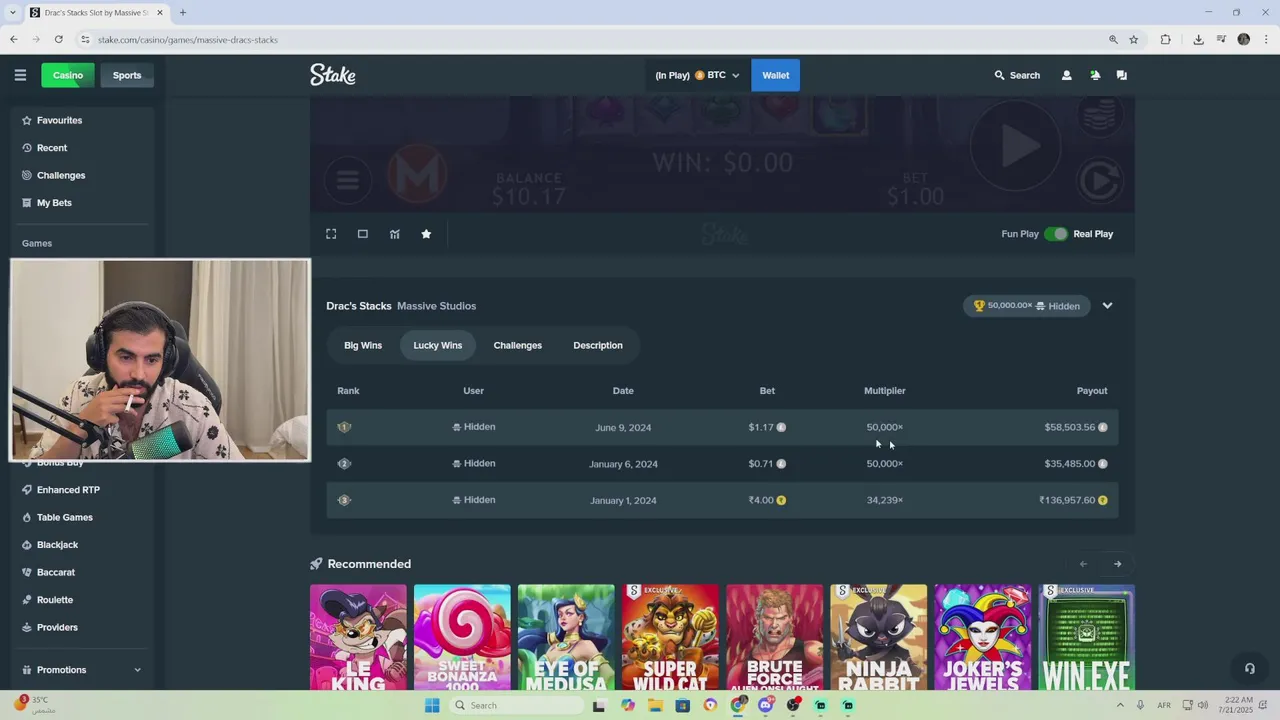This screenshot has height=720, width=1280.
Task: Open Sweet Bonanza 1000 thumbnail
Action: coord(462,638)
